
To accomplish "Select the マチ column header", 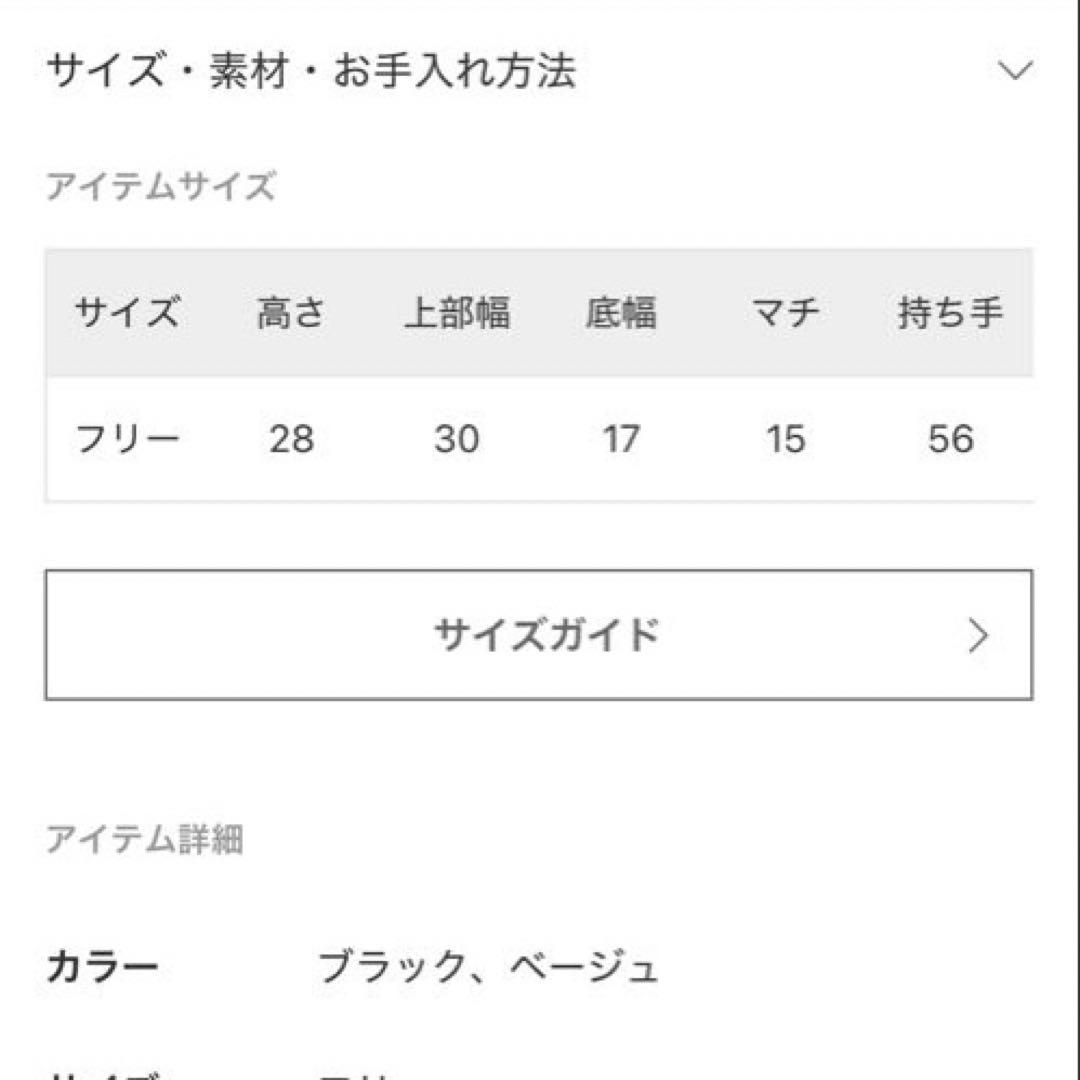I will (x=785, y=313).
